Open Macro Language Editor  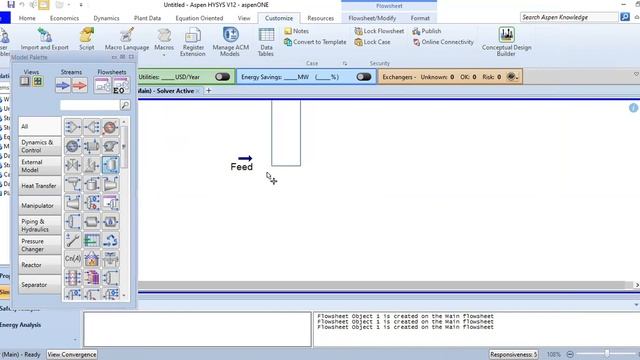point(127,40)
